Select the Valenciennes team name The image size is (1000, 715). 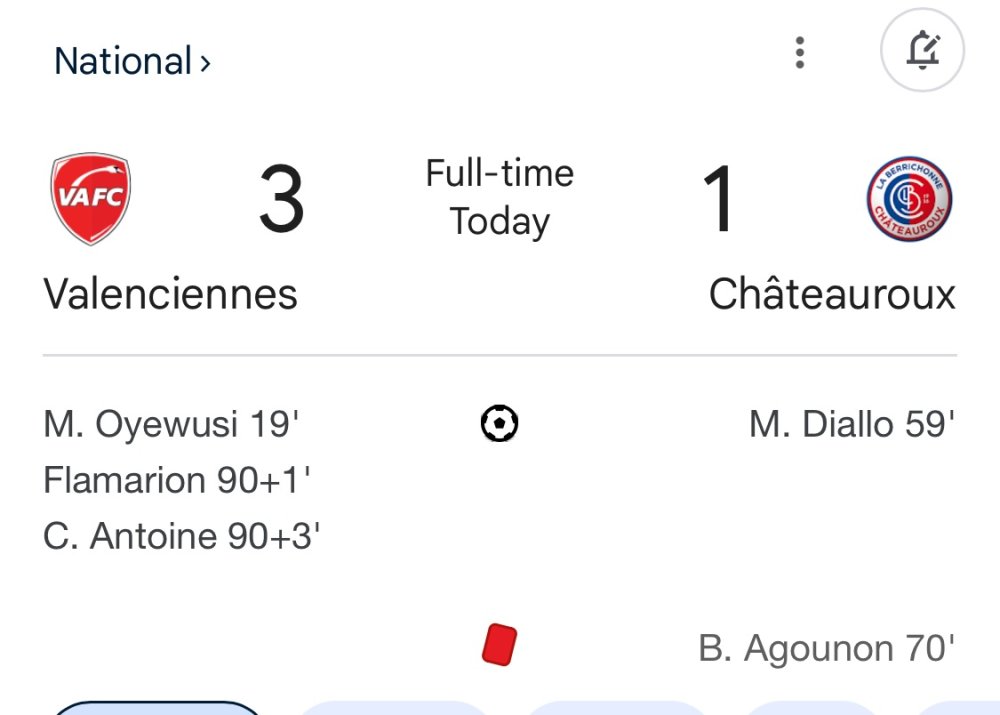click(x=170, y=295)
